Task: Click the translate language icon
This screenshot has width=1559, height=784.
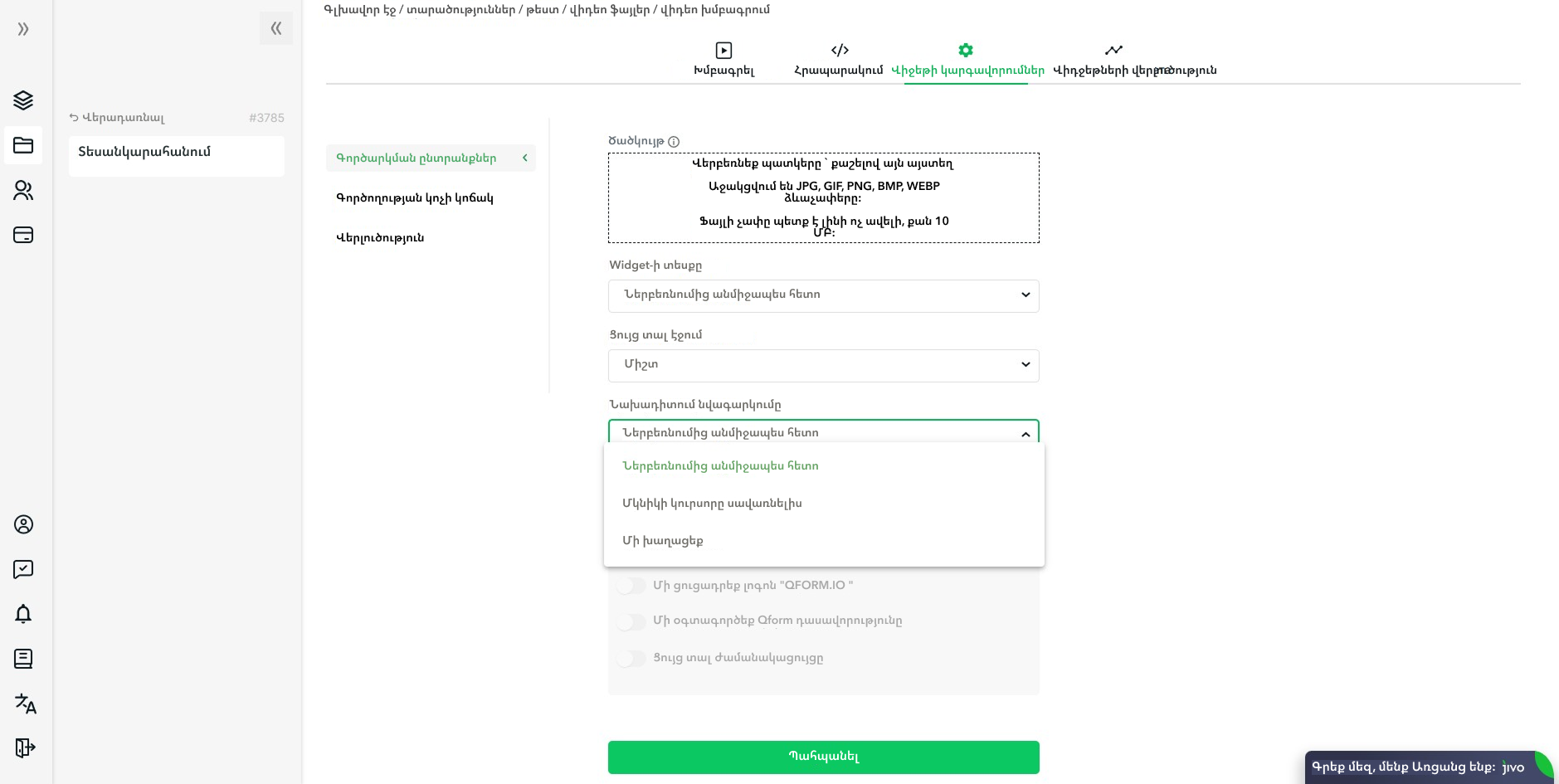Action: point(25,704)
